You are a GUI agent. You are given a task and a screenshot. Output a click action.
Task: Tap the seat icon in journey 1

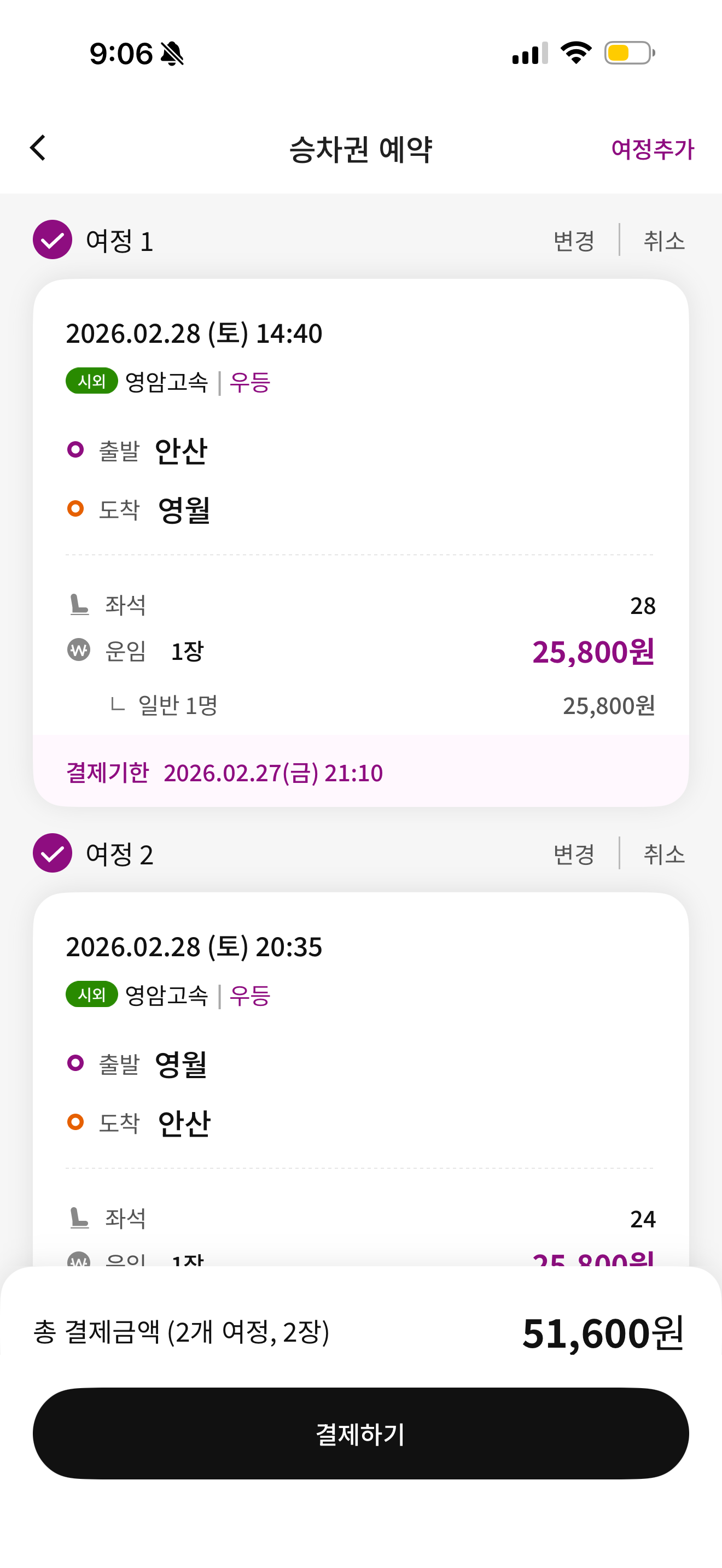coord(79,605)
